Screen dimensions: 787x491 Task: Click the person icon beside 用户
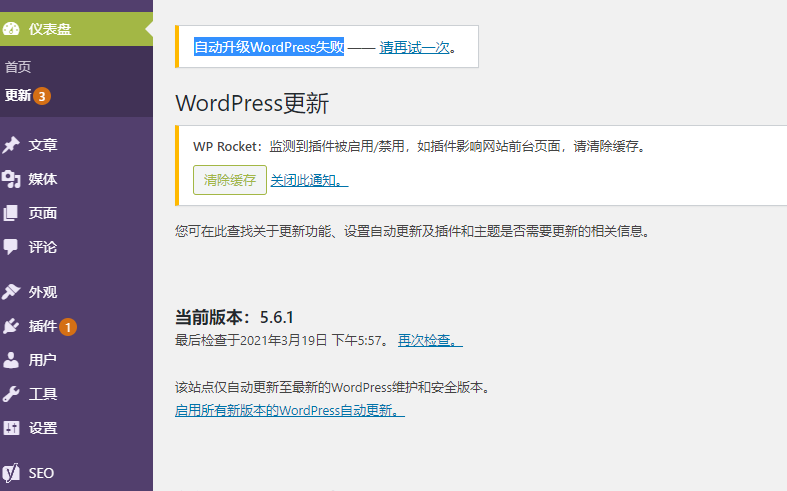[11, 360]
